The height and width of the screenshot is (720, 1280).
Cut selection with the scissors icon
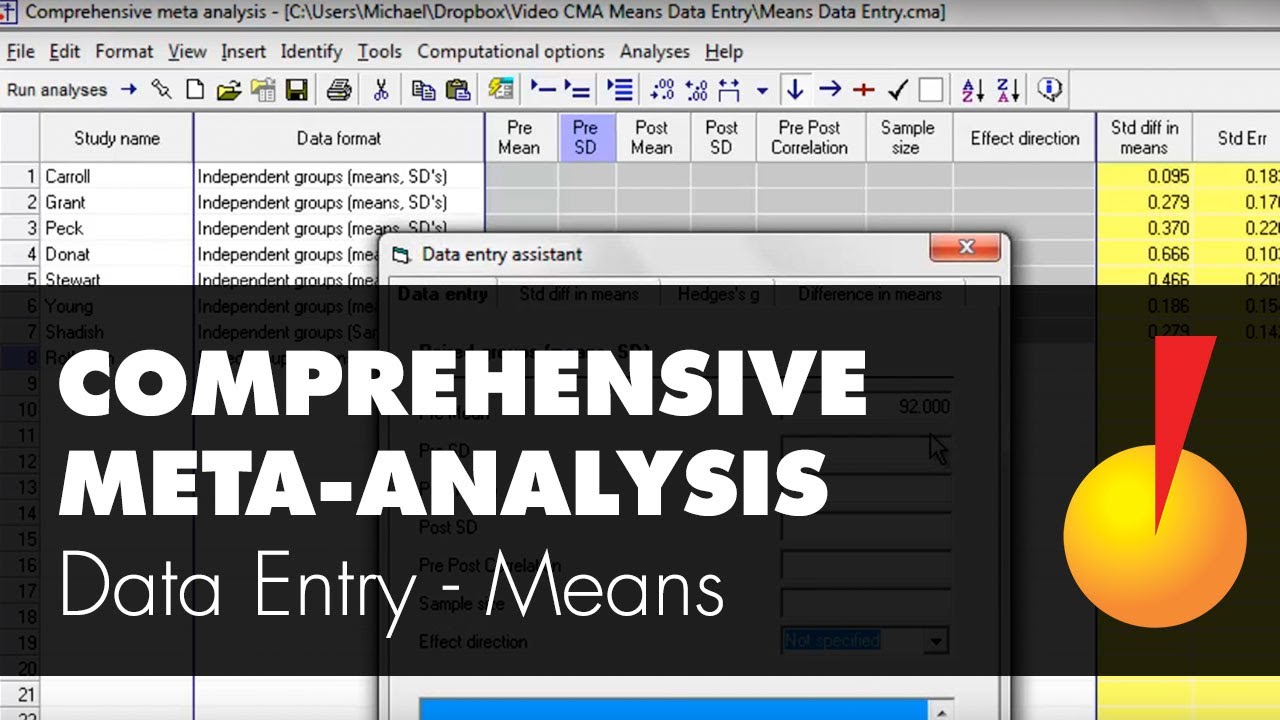point(381,90)
